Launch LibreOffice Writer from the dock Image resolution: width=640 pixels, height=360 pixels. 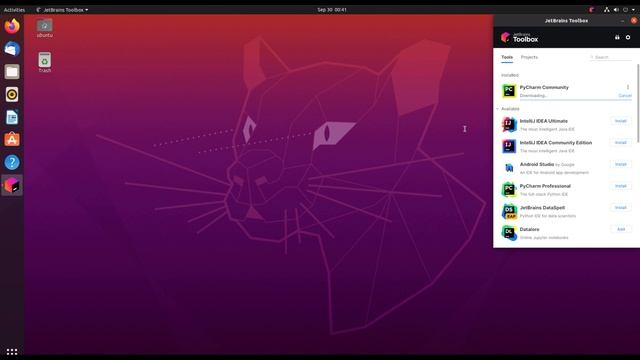click(x=12, y=117)
